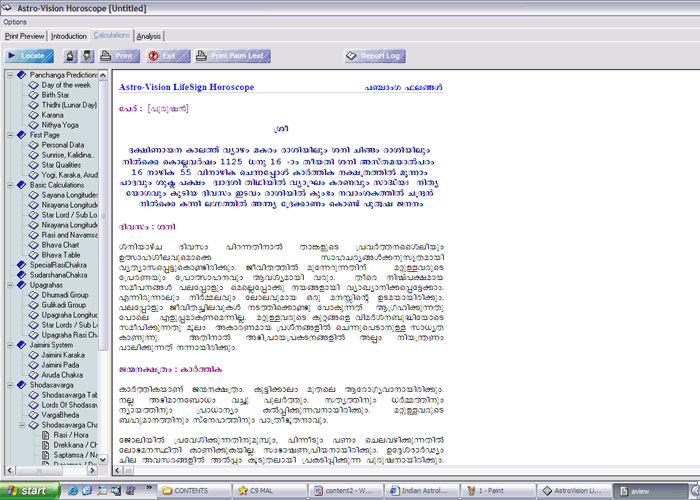The width and height of the screenshot is (700, 500).
Task: Select Dhumadi Group tree item
Action: tap(65, 295)
